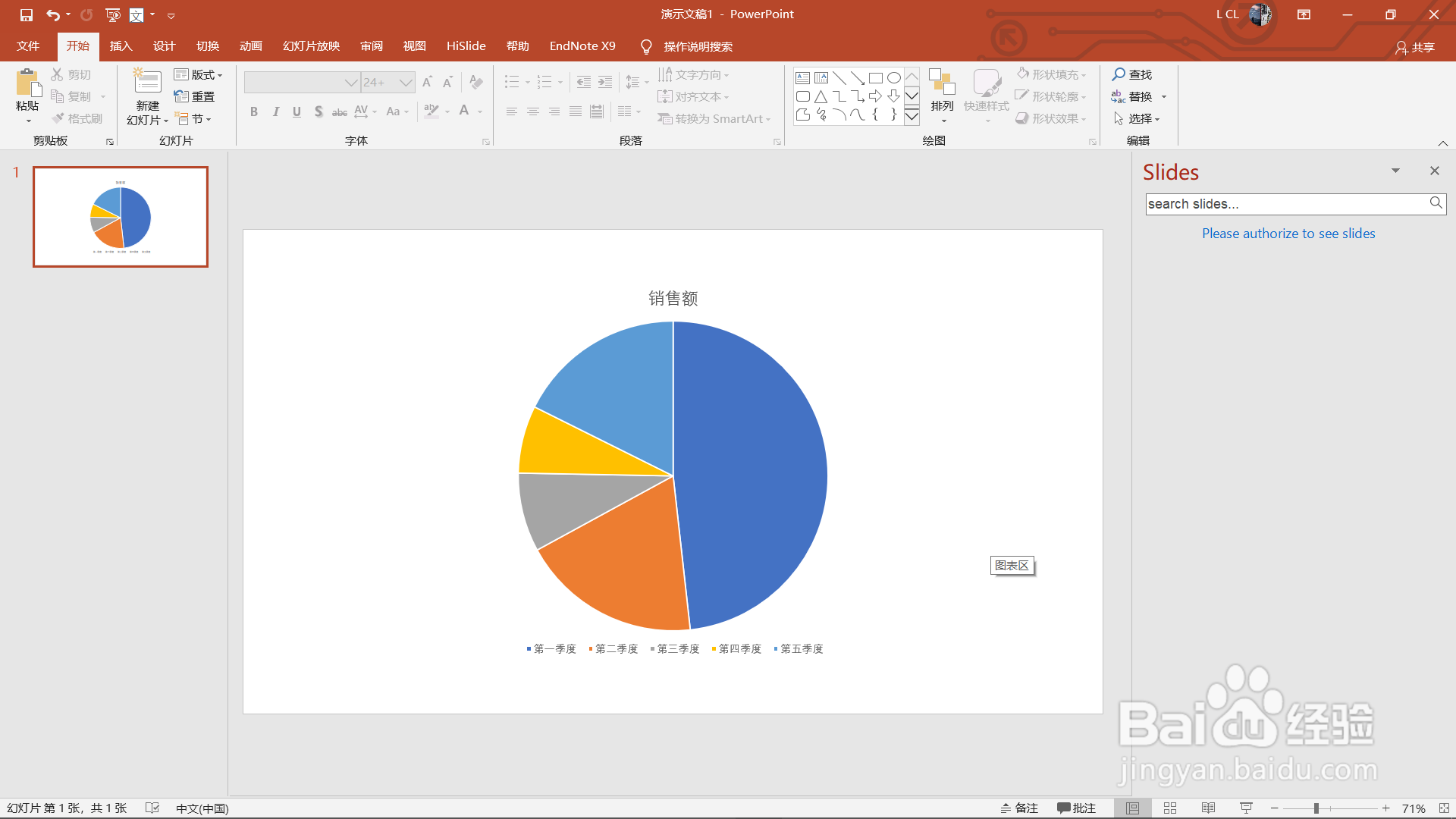Screen dimensions: 1456x819
Task: Toggle text Shadow formatting
Action: pos(318,111)
